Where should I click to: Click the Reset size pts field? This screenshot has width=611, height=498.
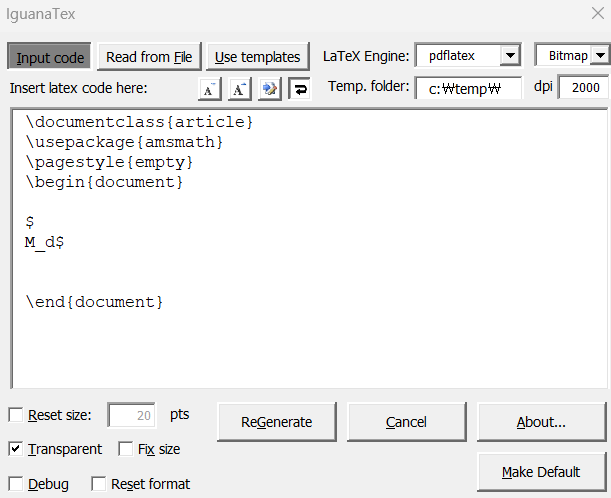coord(132,415)
